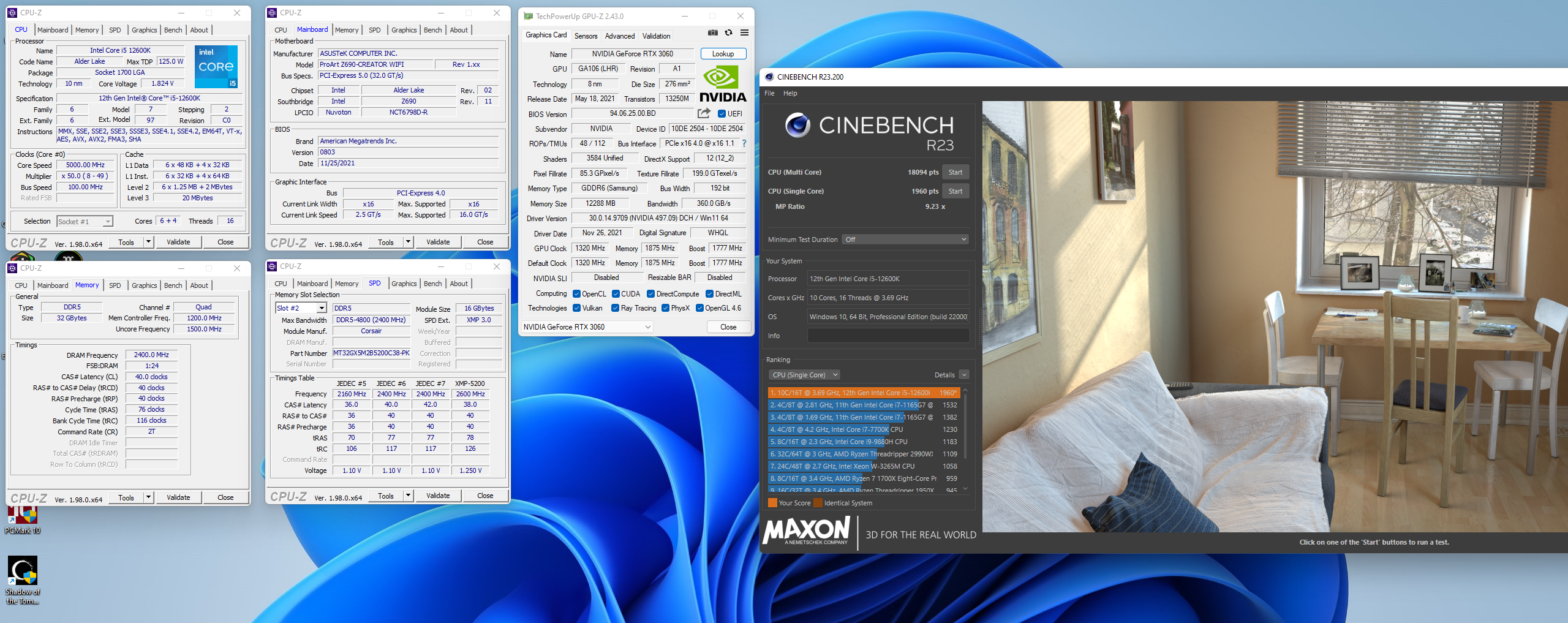Viewport: 1568px width, 623px height.
Task: Open the NVIDIA GeForce RTX 3060 GPU selector
Action: click(x=587, y=327)
